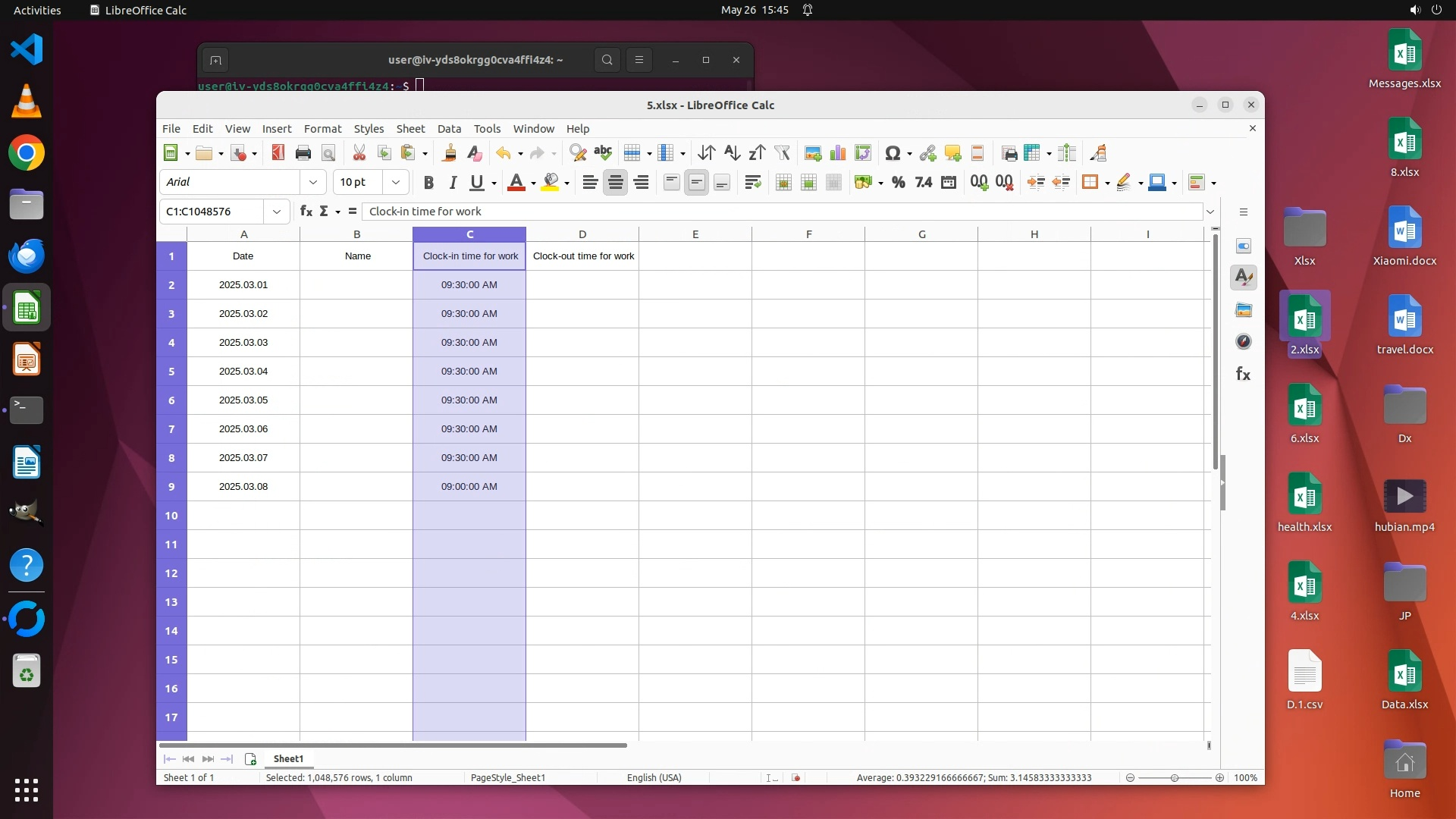The width and height of the screenshot is (1456, 819).
Task: Click the Export as PDF icon
Action: [x=278, y=153]
